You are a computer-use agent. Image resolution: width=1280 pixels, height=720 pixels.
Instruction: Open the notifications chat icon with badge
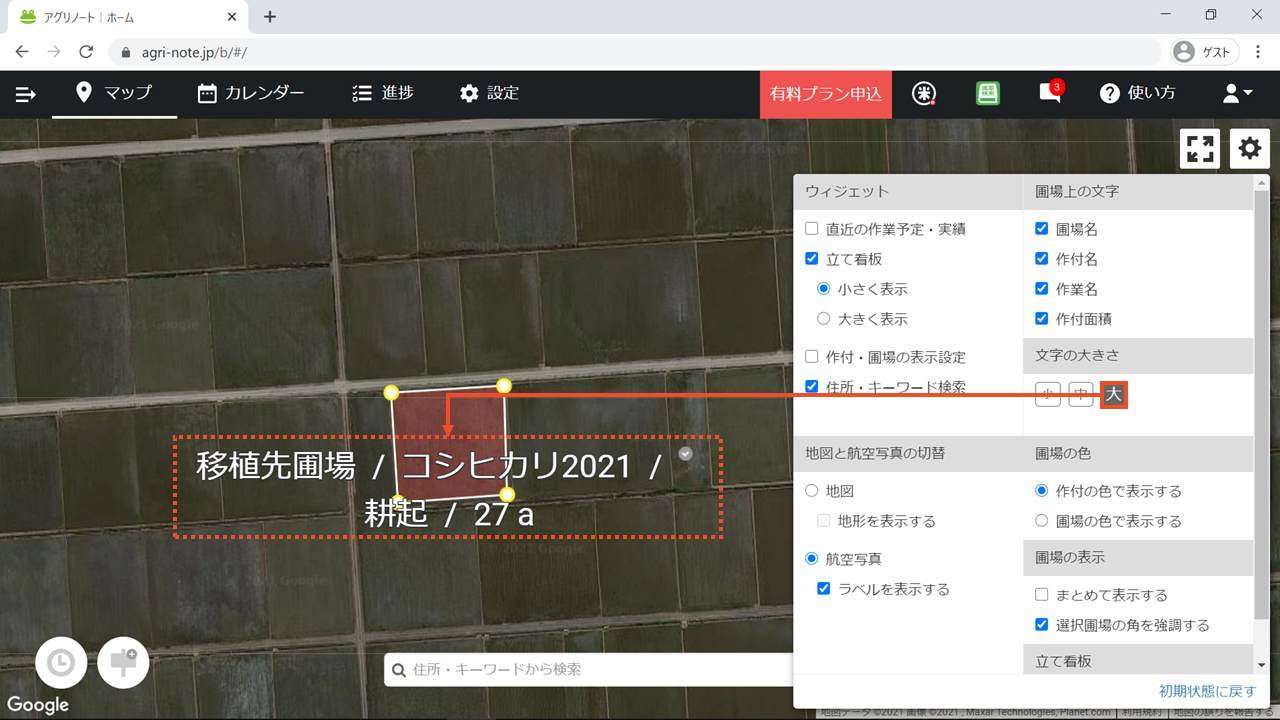point(1049,93)
